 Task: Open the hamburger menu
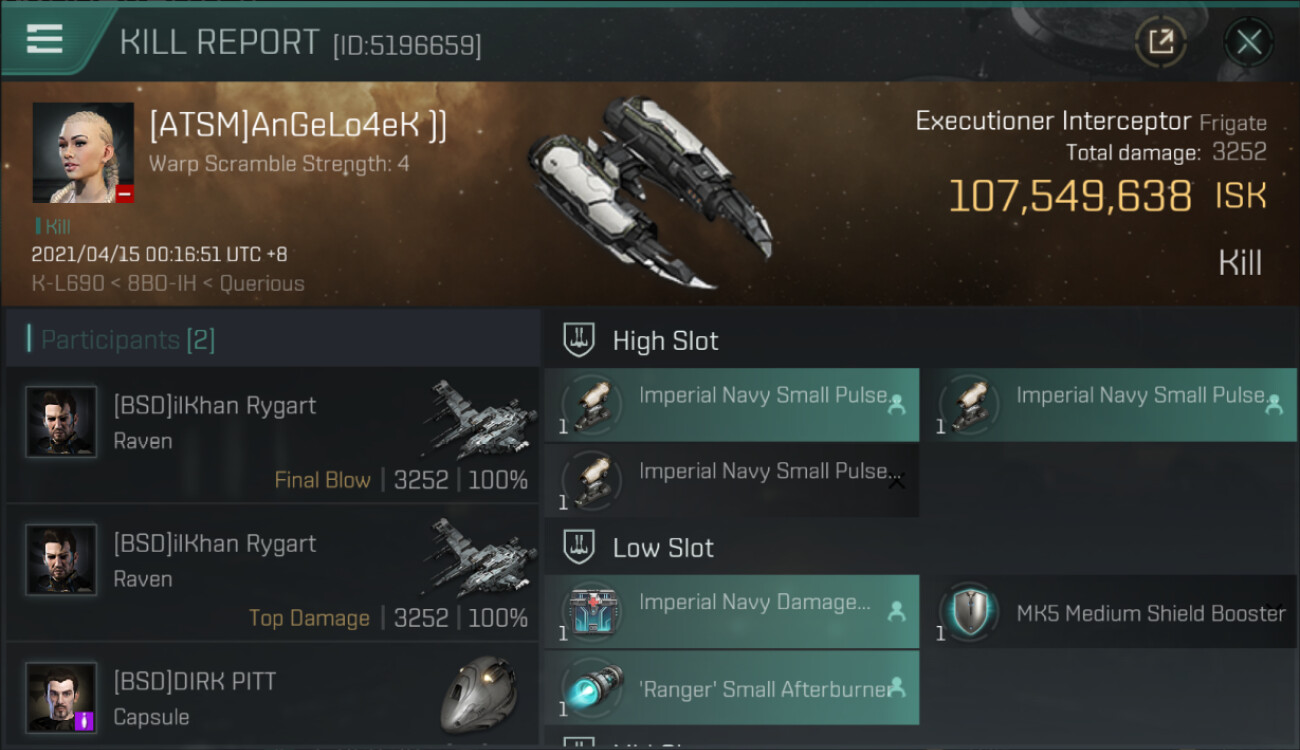45,40
